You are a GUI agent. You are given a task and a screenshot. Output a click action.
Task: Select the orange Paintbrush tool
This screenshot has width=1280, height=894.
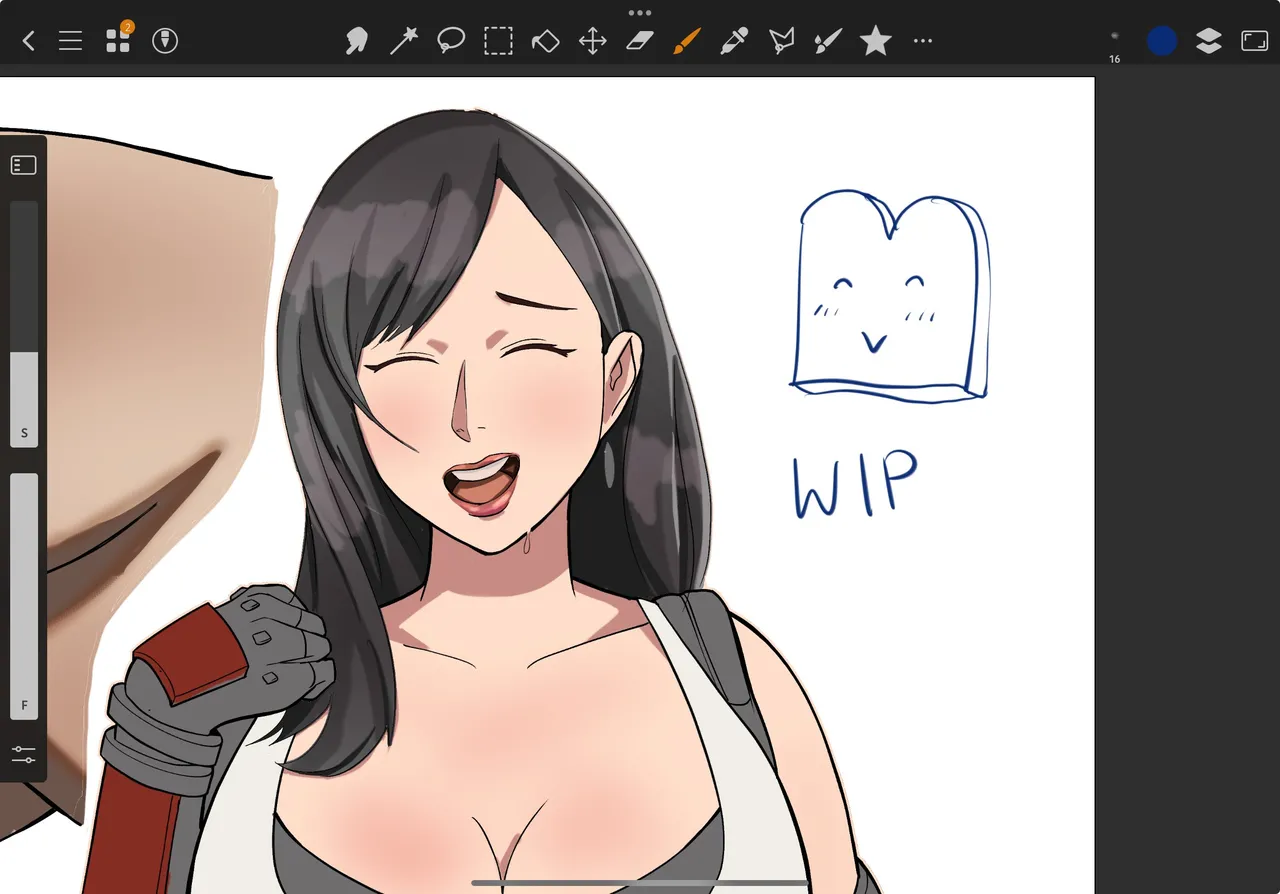coord(686,41)
